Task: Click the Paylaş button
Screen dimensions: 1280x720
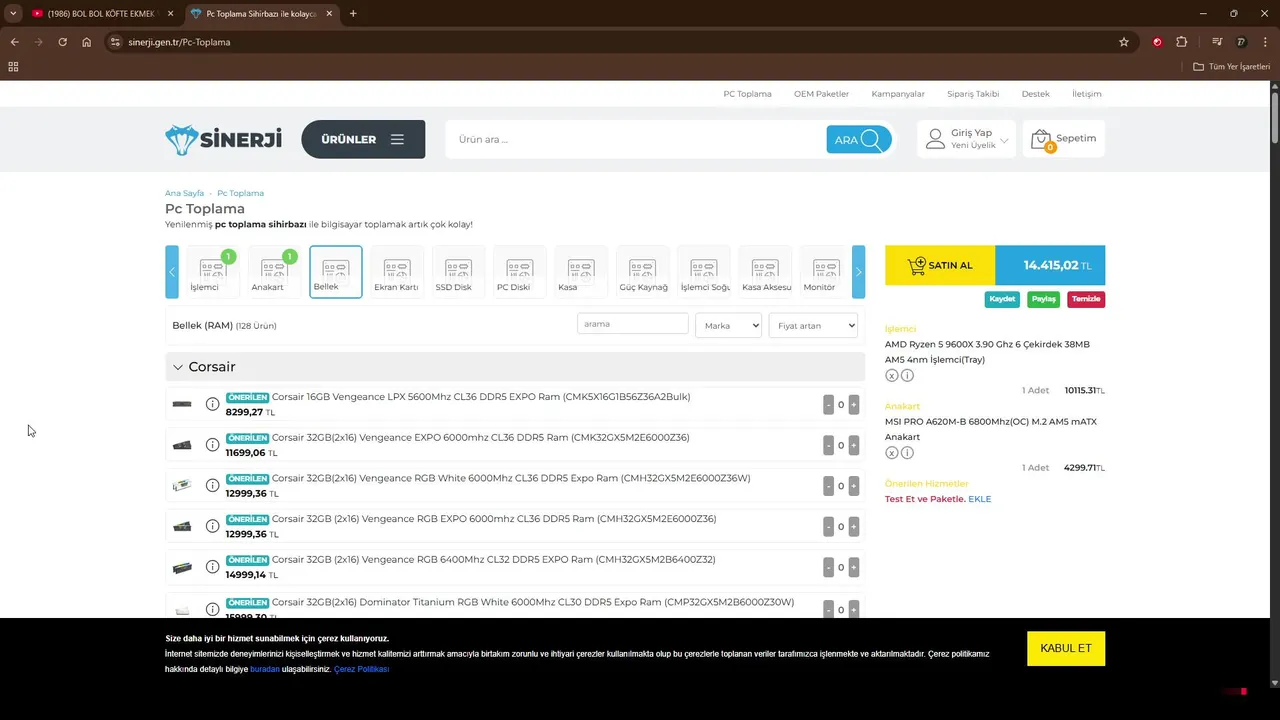Action: pyautogui.click(x=1043, y=299)
